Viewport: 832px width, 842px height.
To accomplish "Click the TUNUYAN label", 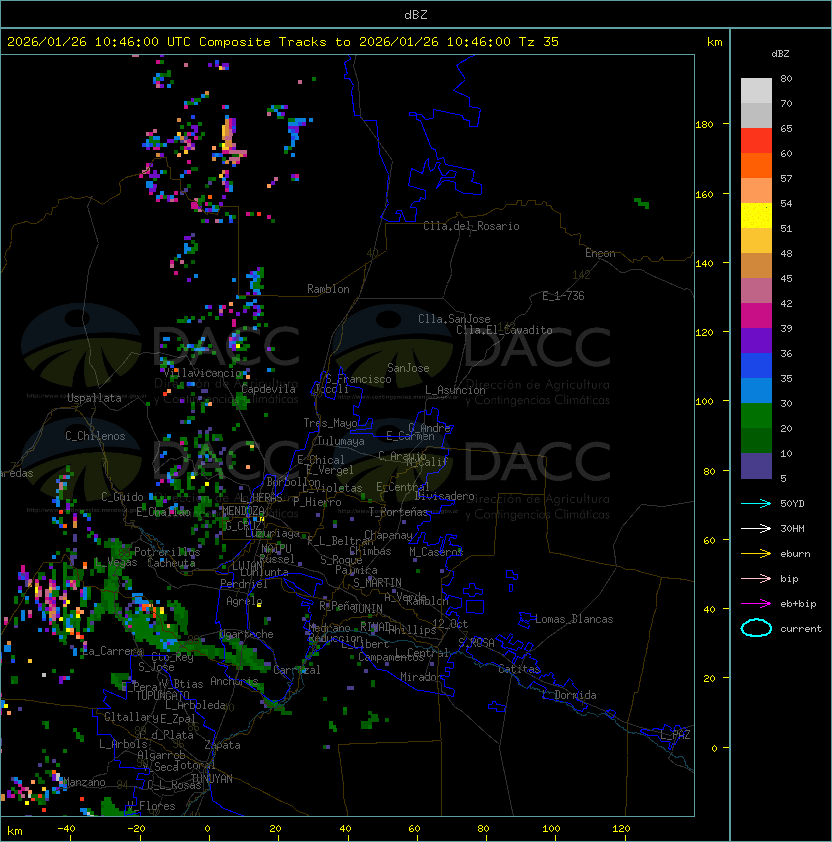I will point(212,779).
